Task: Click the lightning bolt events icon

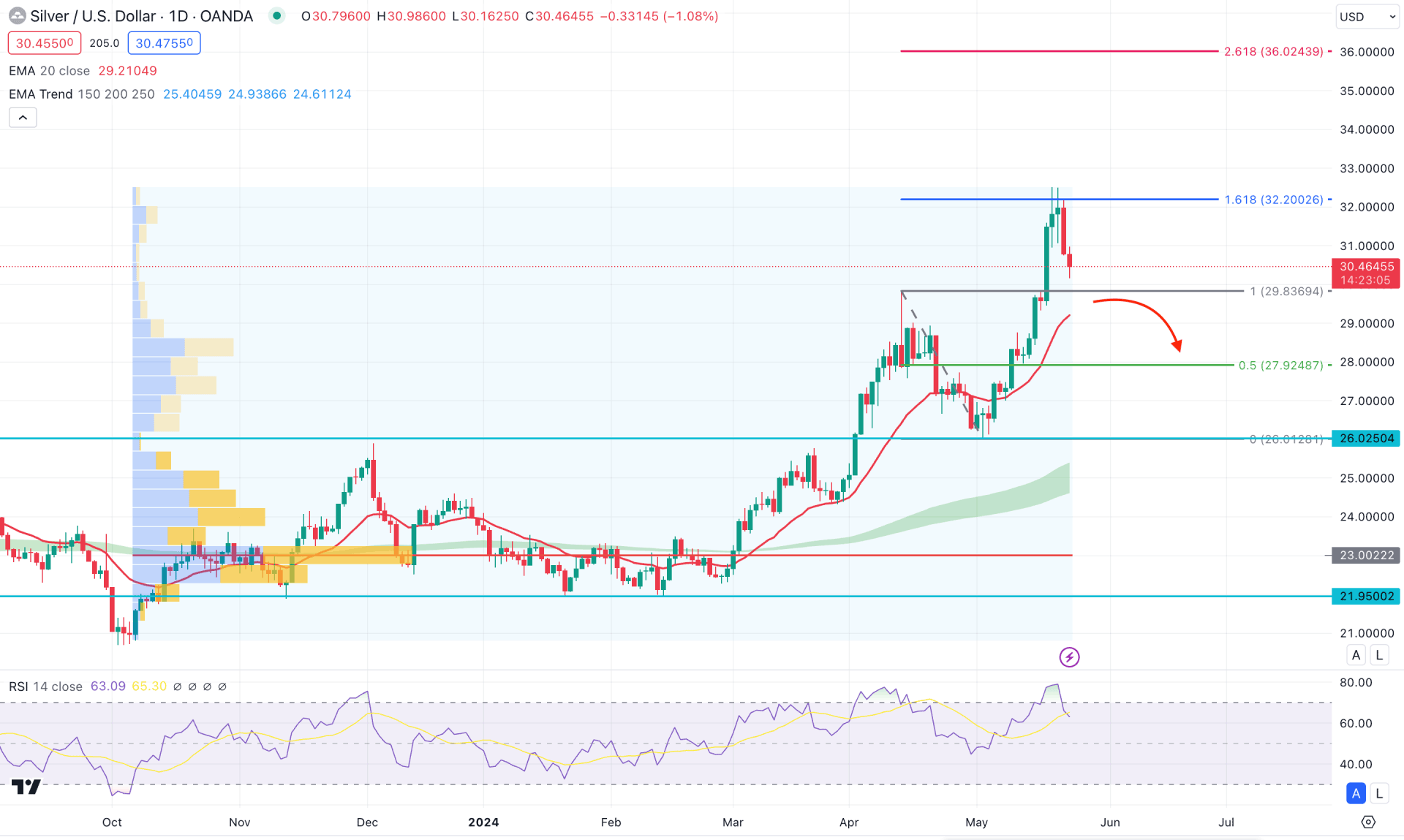Action: pos(1069,657)
